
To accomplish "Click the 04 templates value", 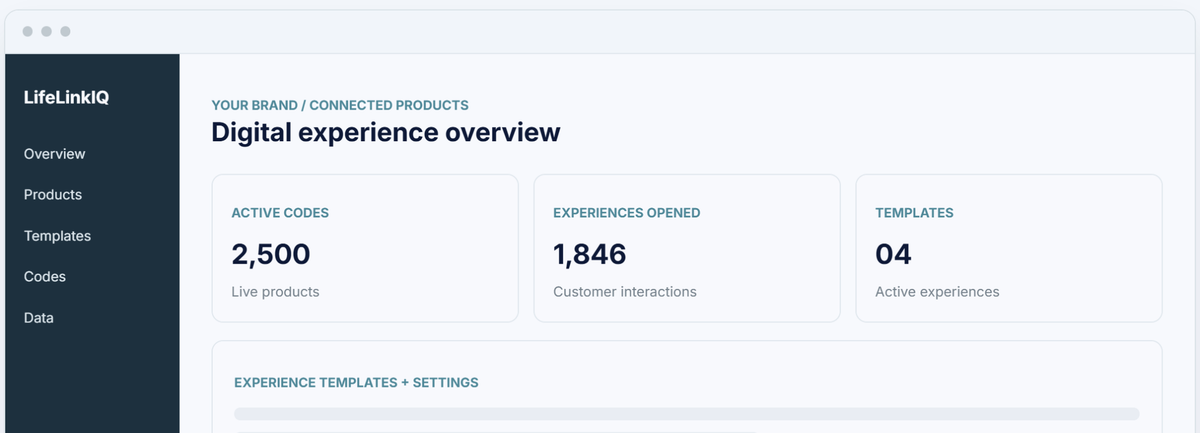I will tap(893, 254).
